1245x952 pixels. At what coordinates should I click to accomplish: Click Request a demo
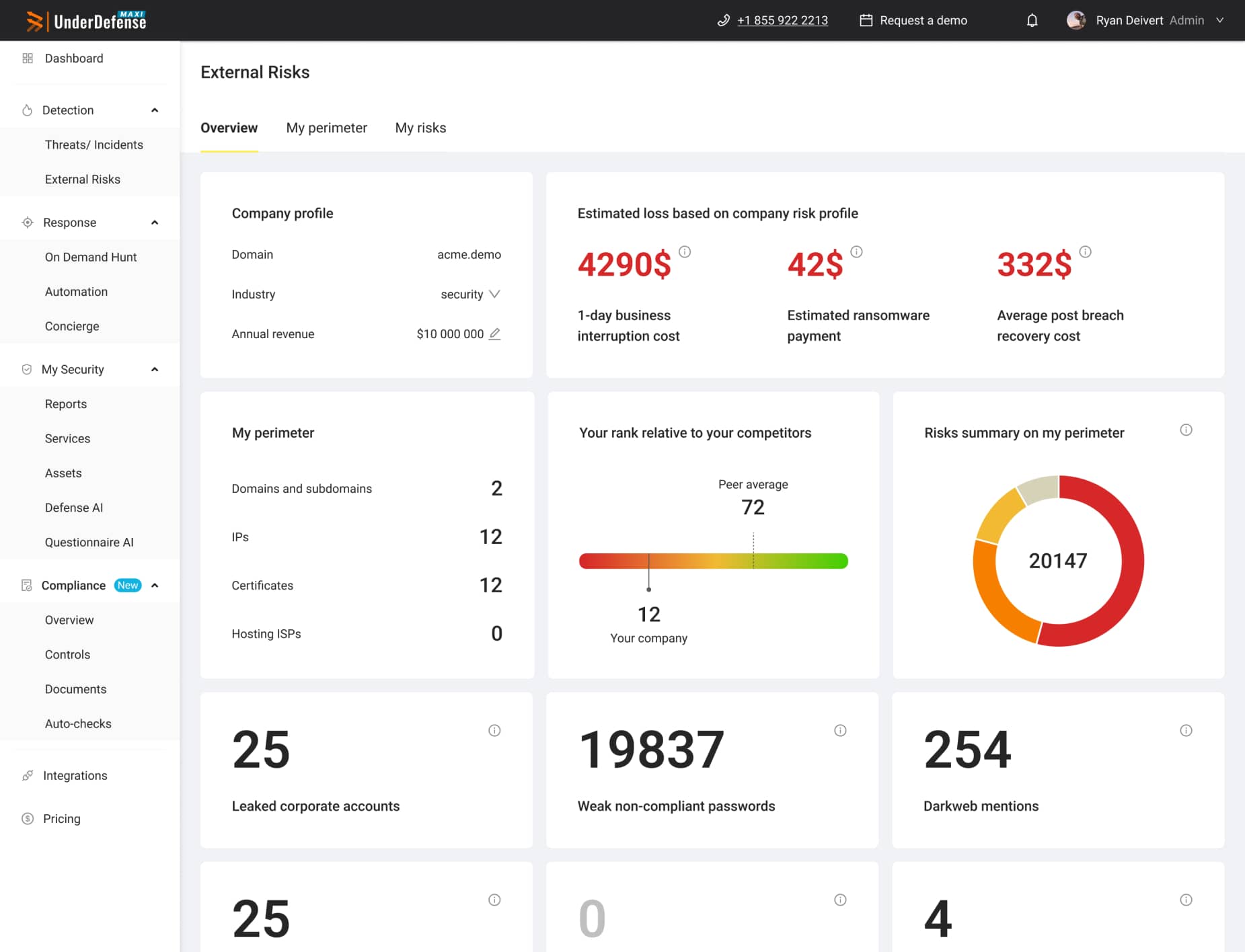(x=923, y=20)
